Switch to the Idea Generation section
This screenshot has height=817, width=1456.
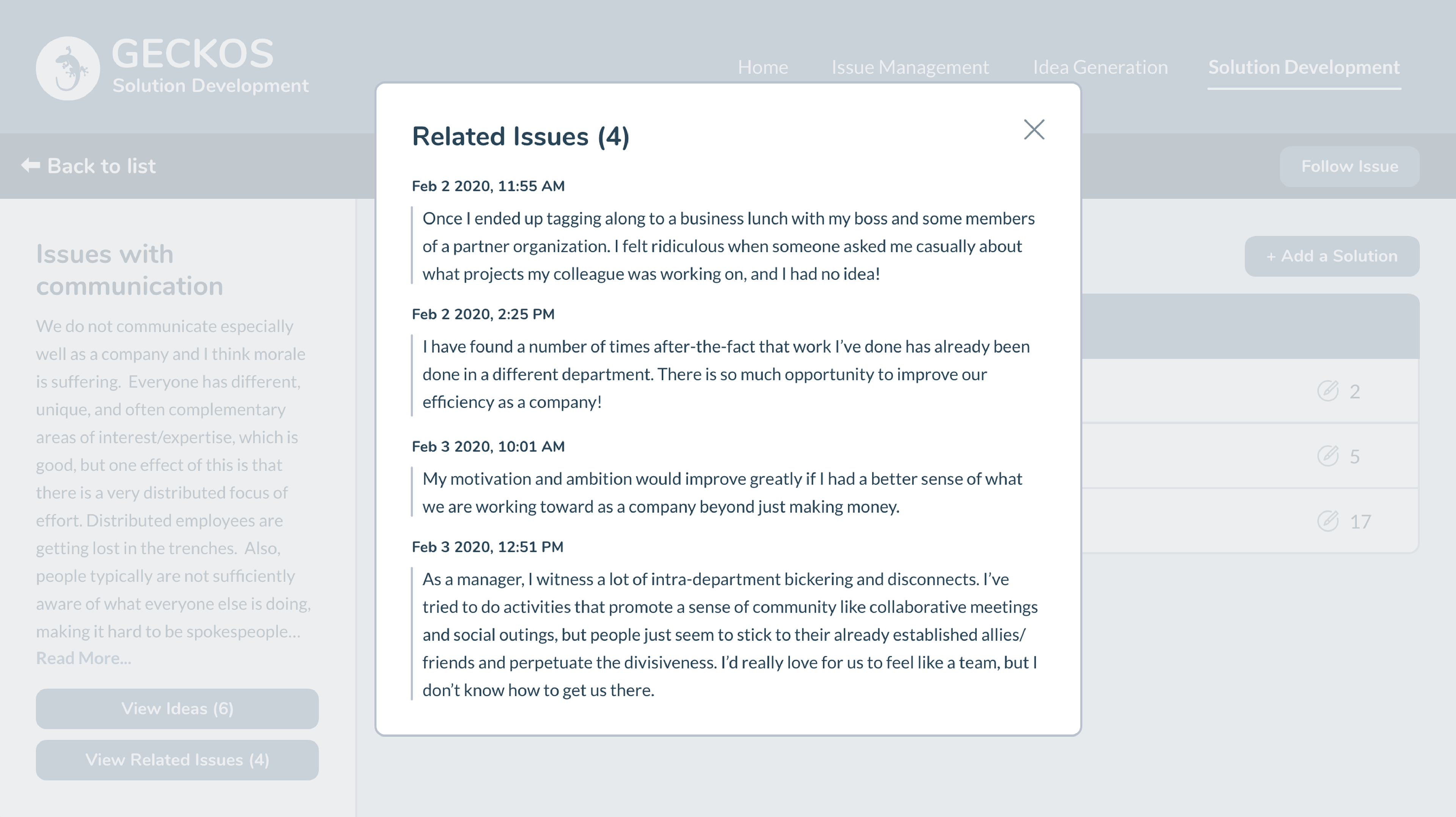1100,67
